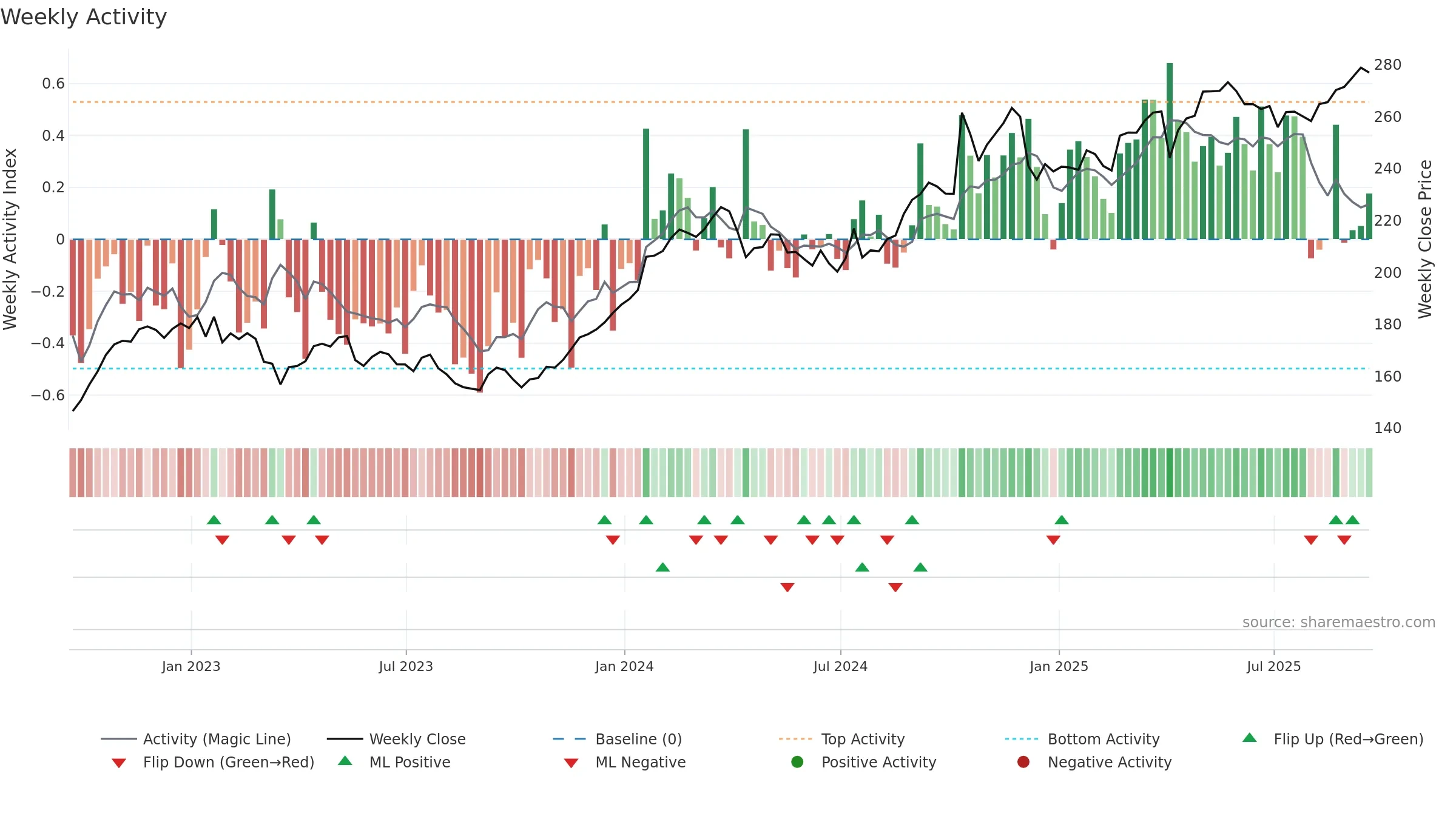Click the source: sharemaestro.com text
The height and width of the screenshot is (819, 1456).
coord(1339,622)
